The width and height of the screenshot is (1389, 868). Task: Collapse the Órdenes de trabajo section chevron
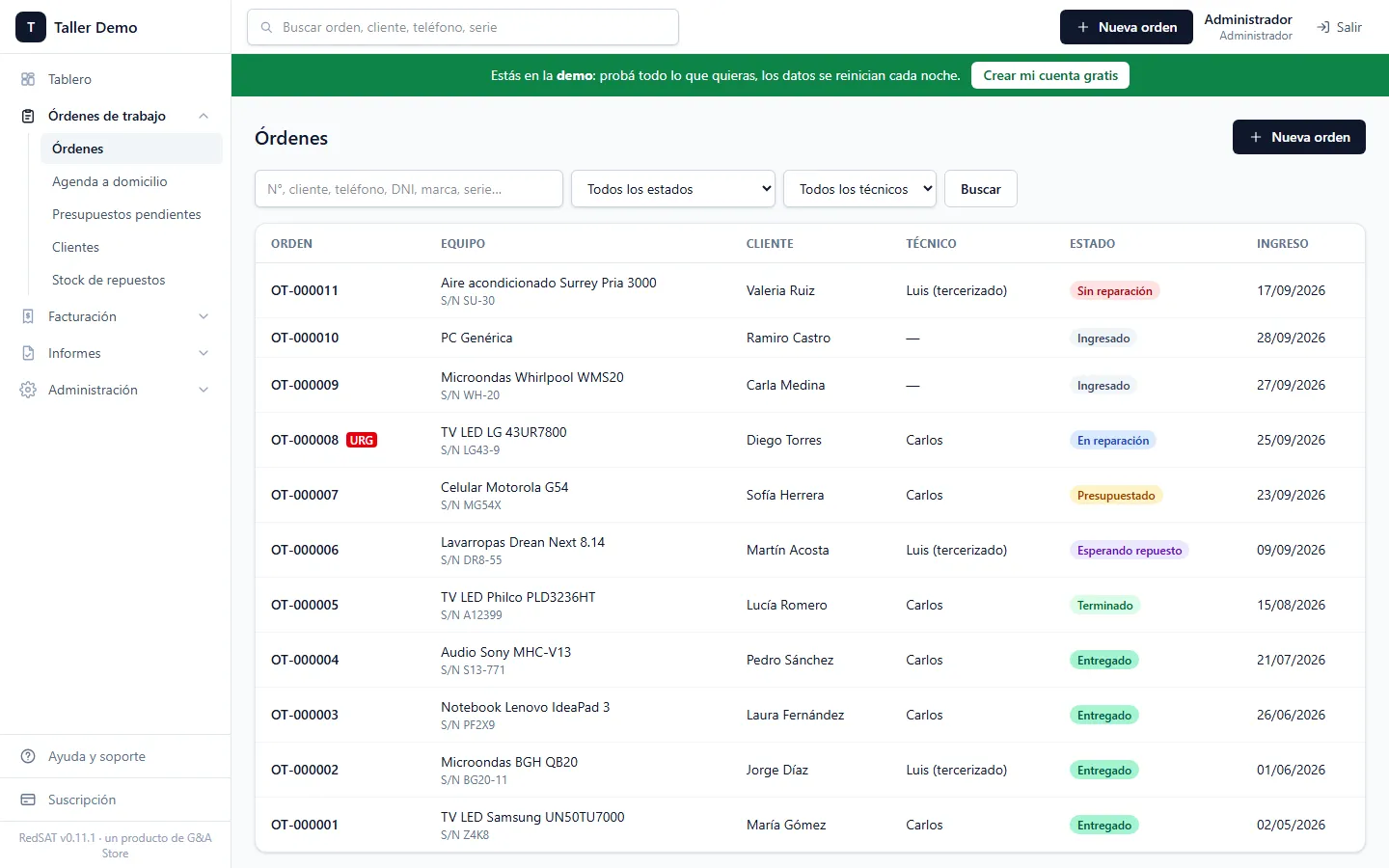tap(204, 116)
